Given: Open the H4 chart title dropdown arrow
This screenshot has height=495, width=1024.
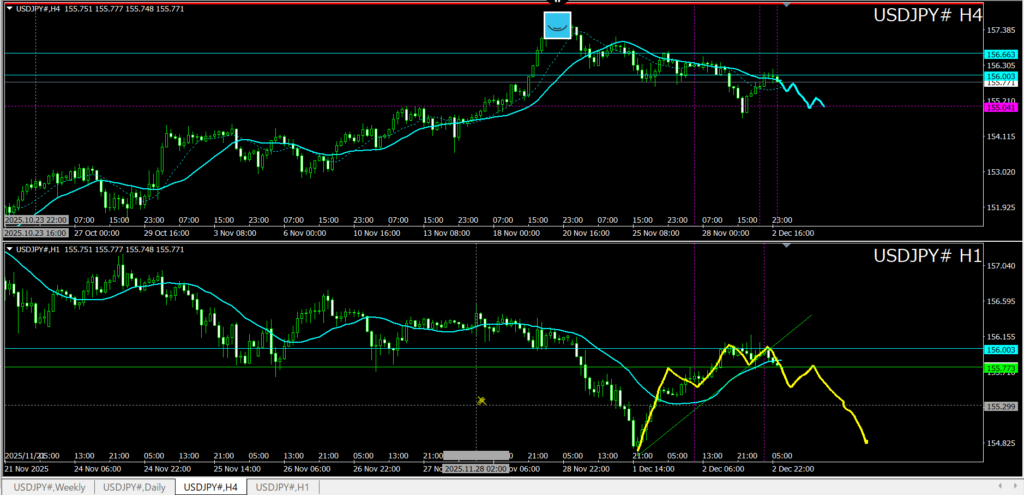Looking at the screenshot, I should 9,10.
